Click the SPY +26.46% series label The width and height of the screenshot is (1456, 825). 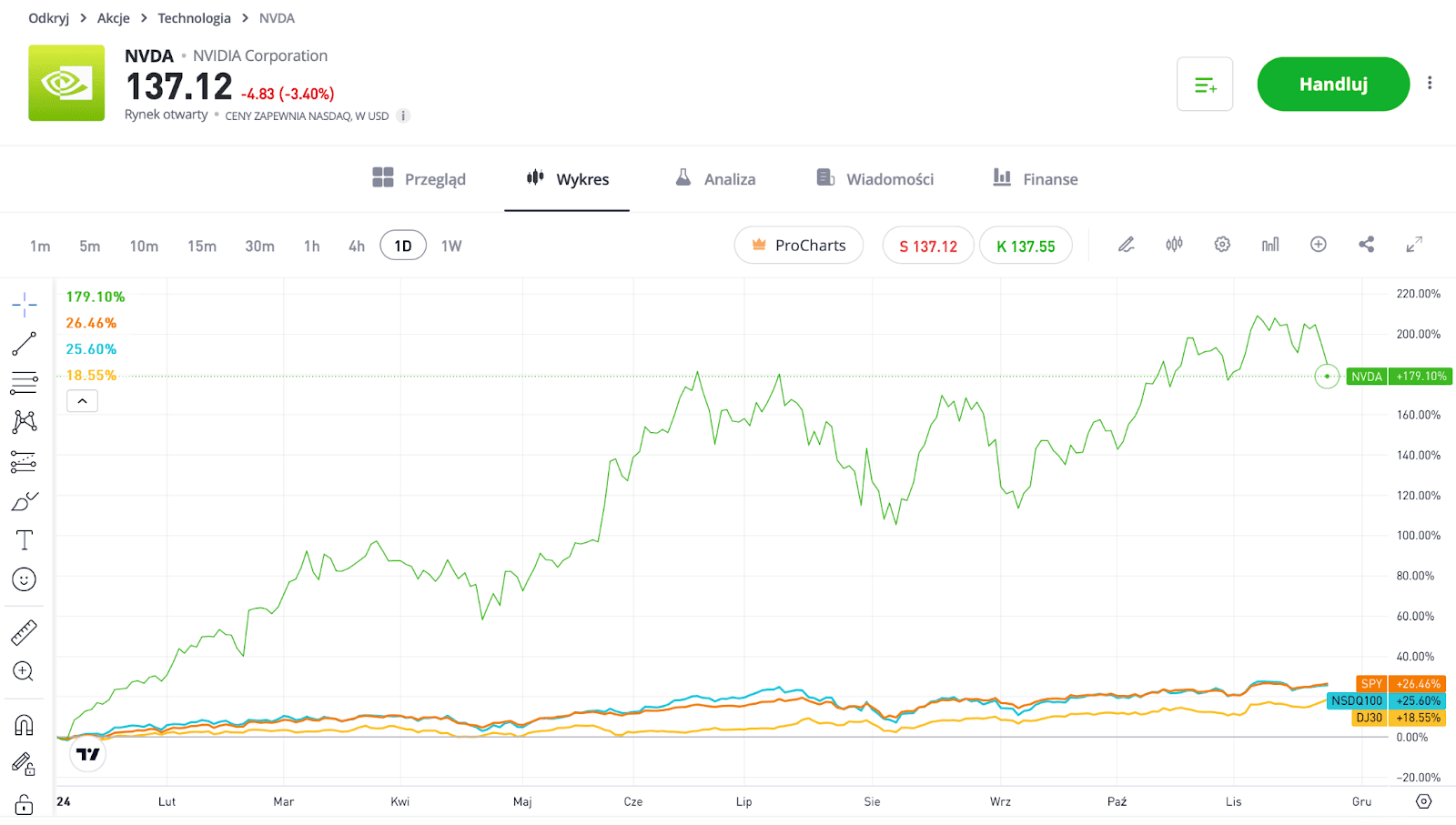pos(1400,684)
